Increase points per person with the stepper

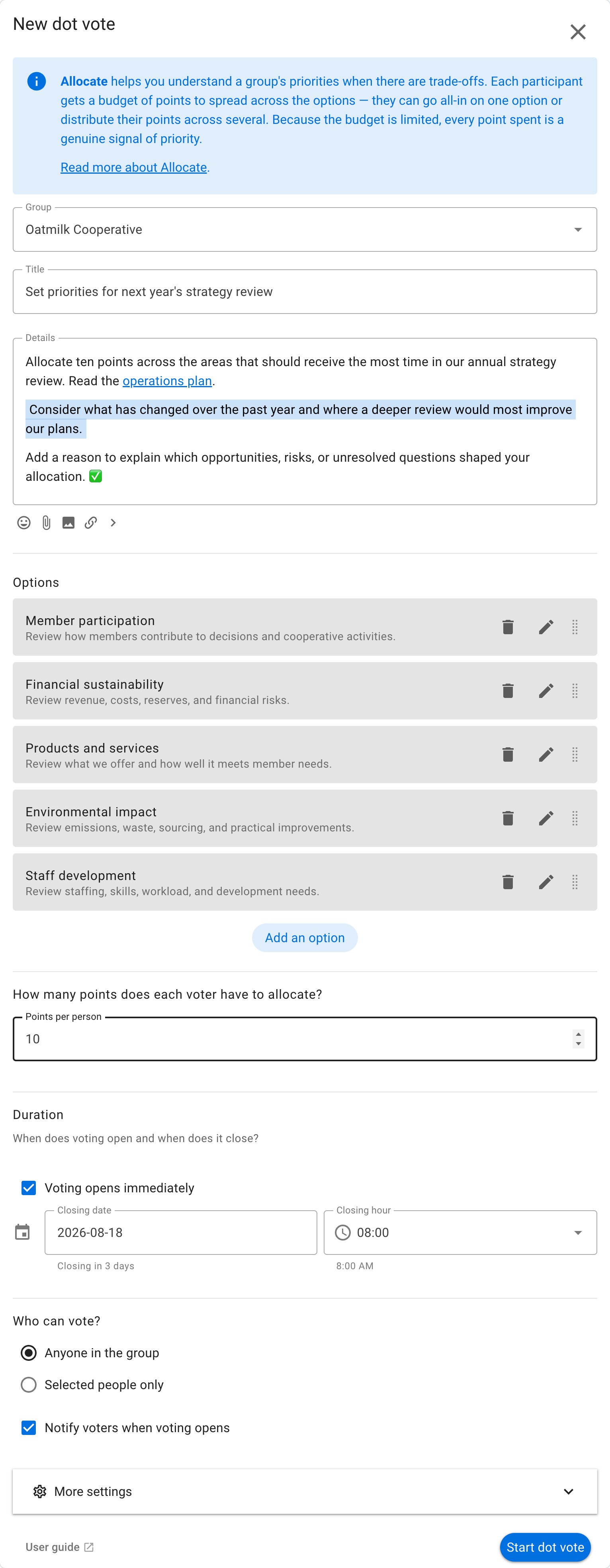[x=579, y=1033]
